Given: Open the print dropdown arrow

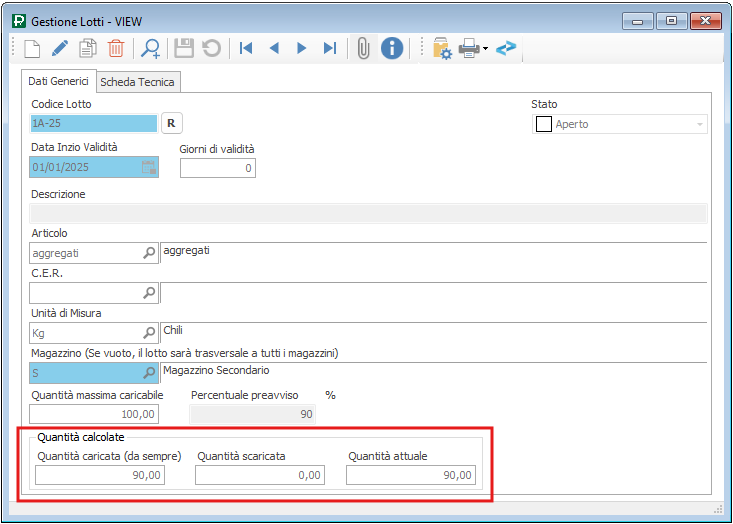Looking at the screenshot, I should tap(485, 48).
